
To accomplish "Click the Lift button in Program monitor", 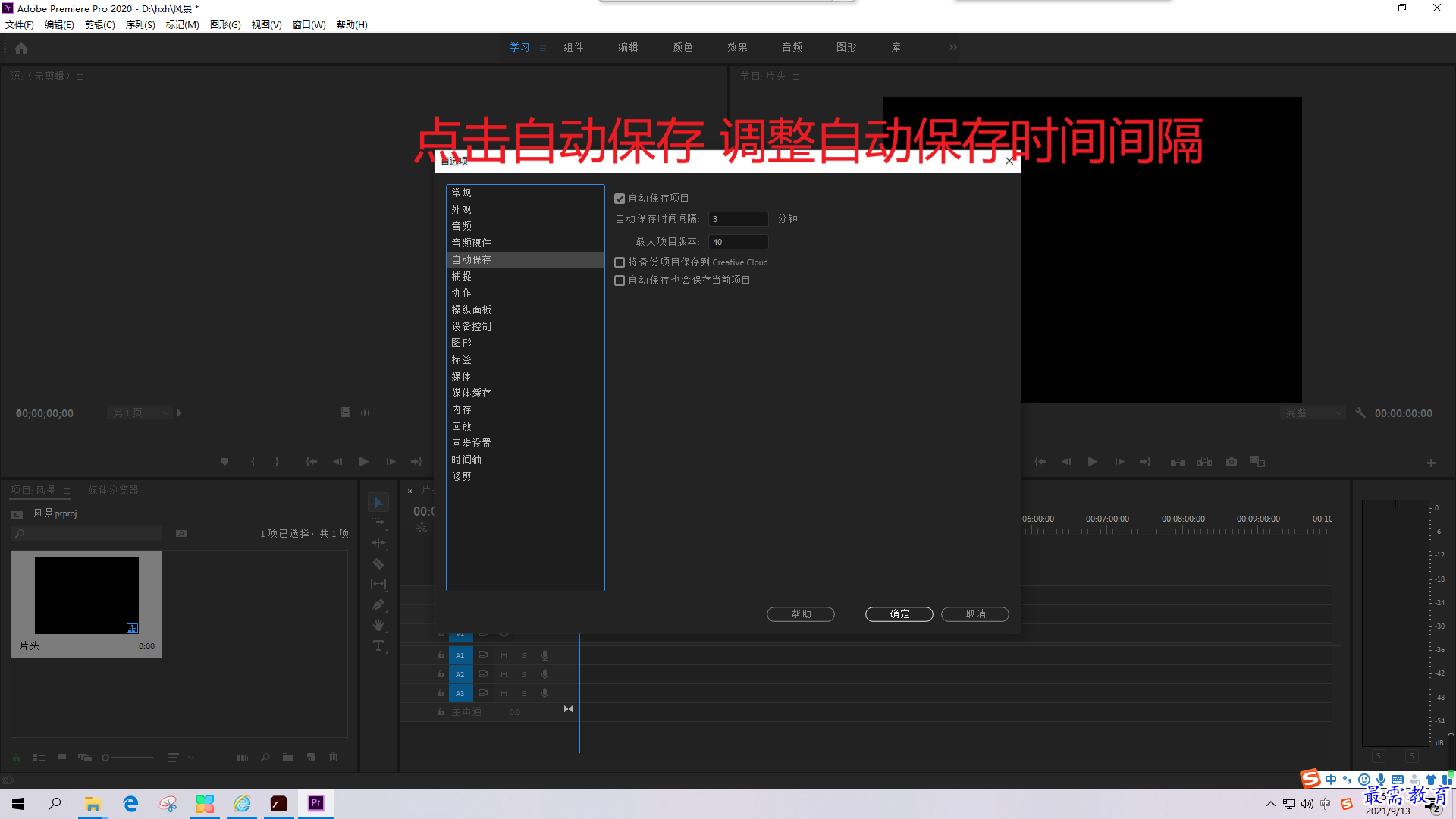I will [x=1178, y=462].
